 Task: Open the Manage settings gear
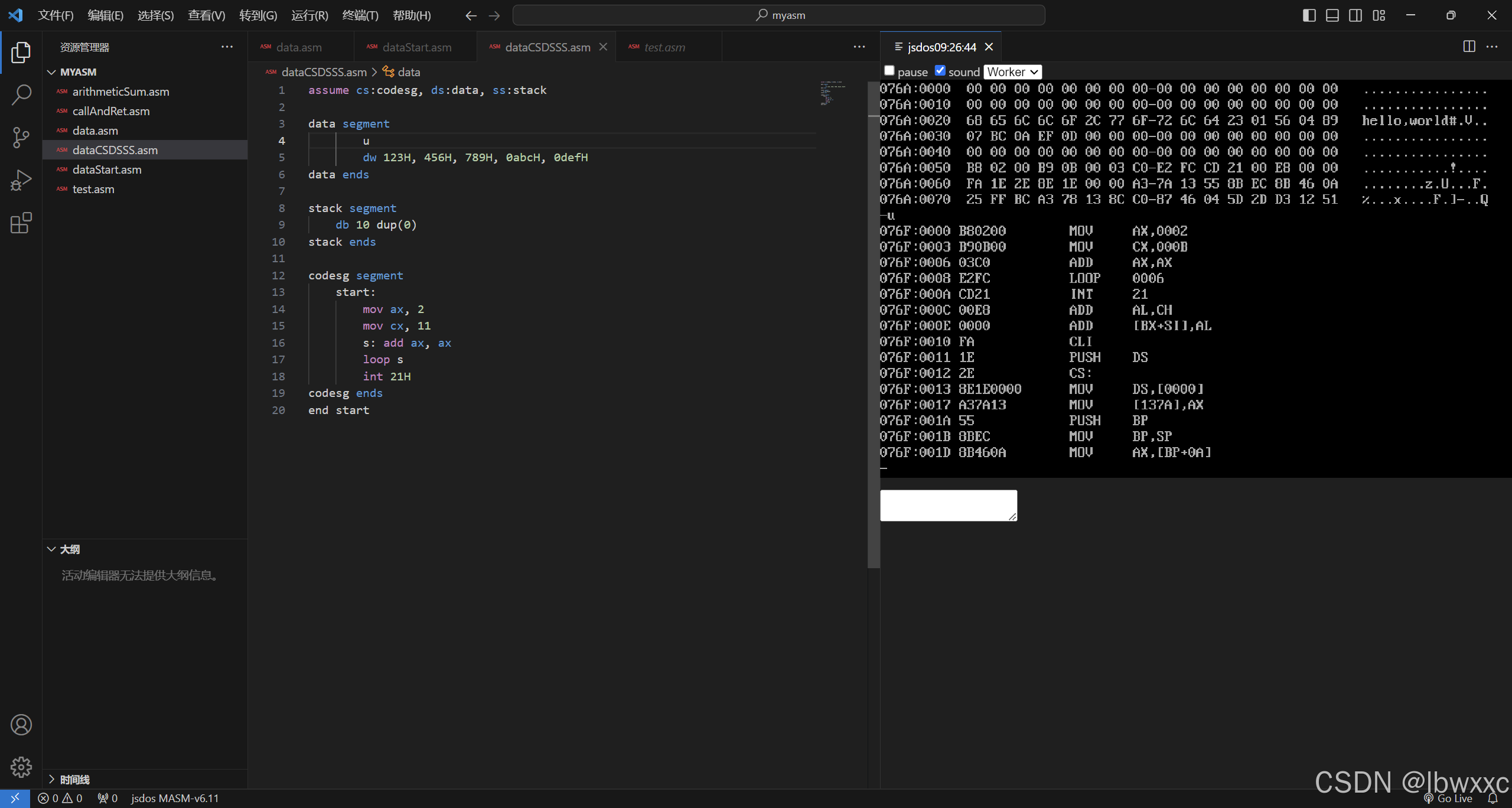pos(21,767)
